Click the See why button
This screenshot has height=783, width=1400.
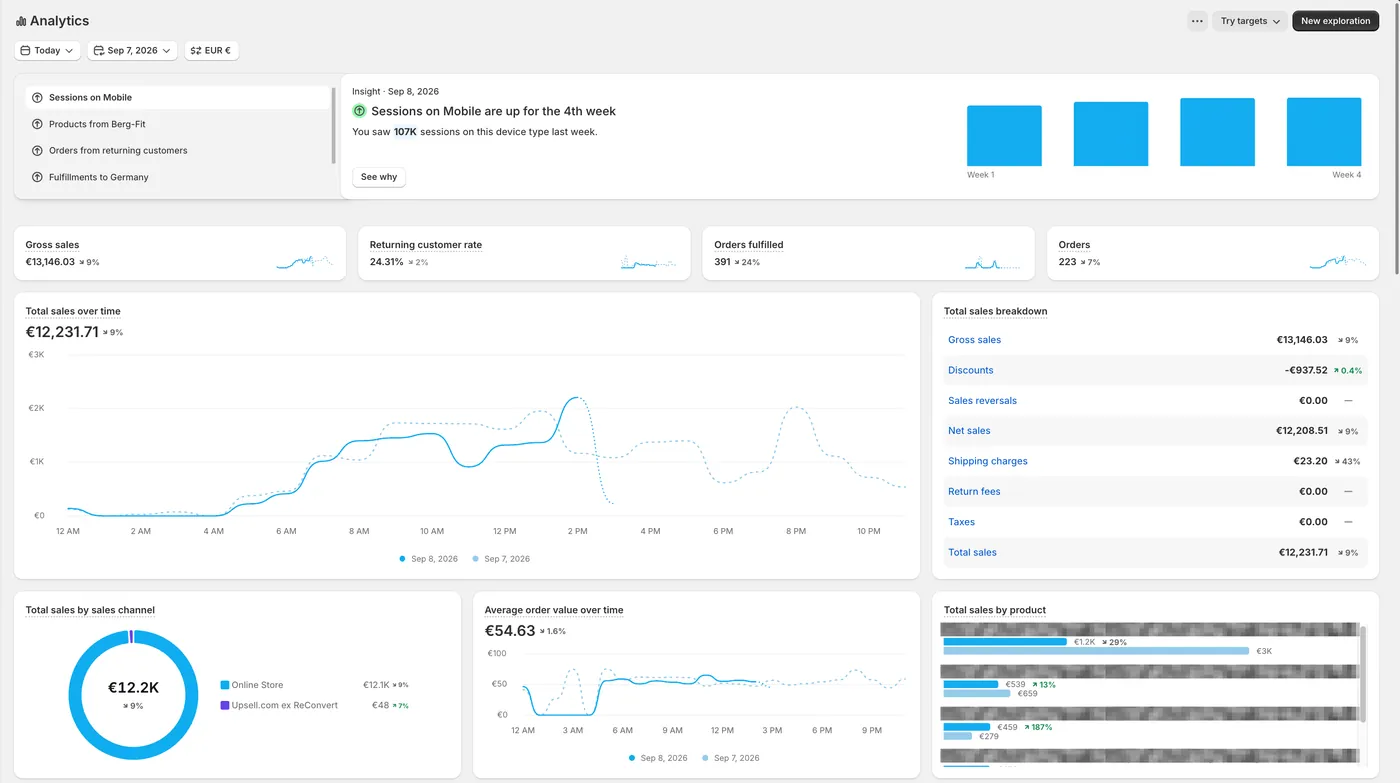point(379,177)
